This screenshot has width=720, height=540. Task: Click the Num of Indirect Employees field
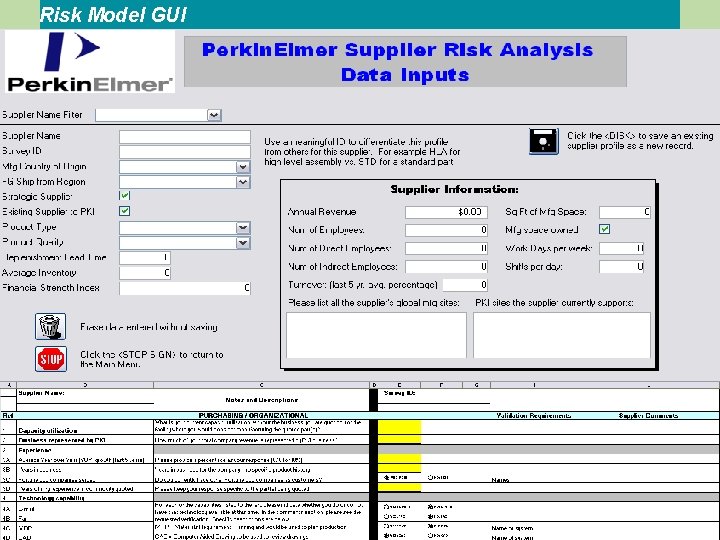pos(446,267)
